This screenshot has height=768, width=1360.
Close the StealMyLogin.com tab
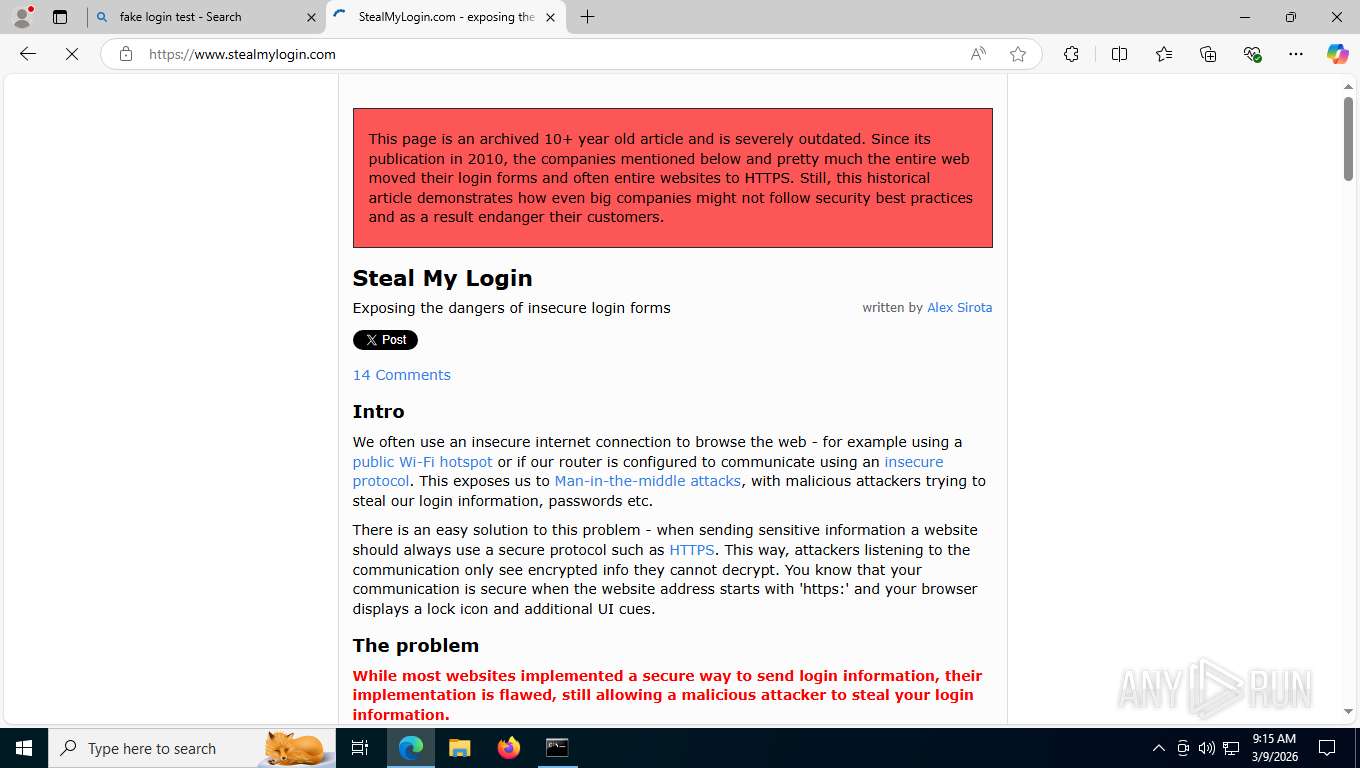click(x=550, y=17)
